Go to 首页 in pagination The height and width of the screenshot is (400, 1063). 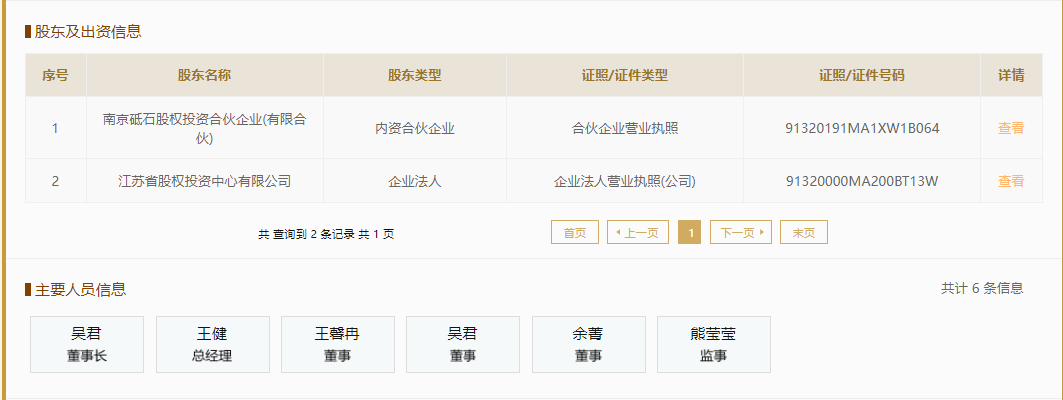574,232
